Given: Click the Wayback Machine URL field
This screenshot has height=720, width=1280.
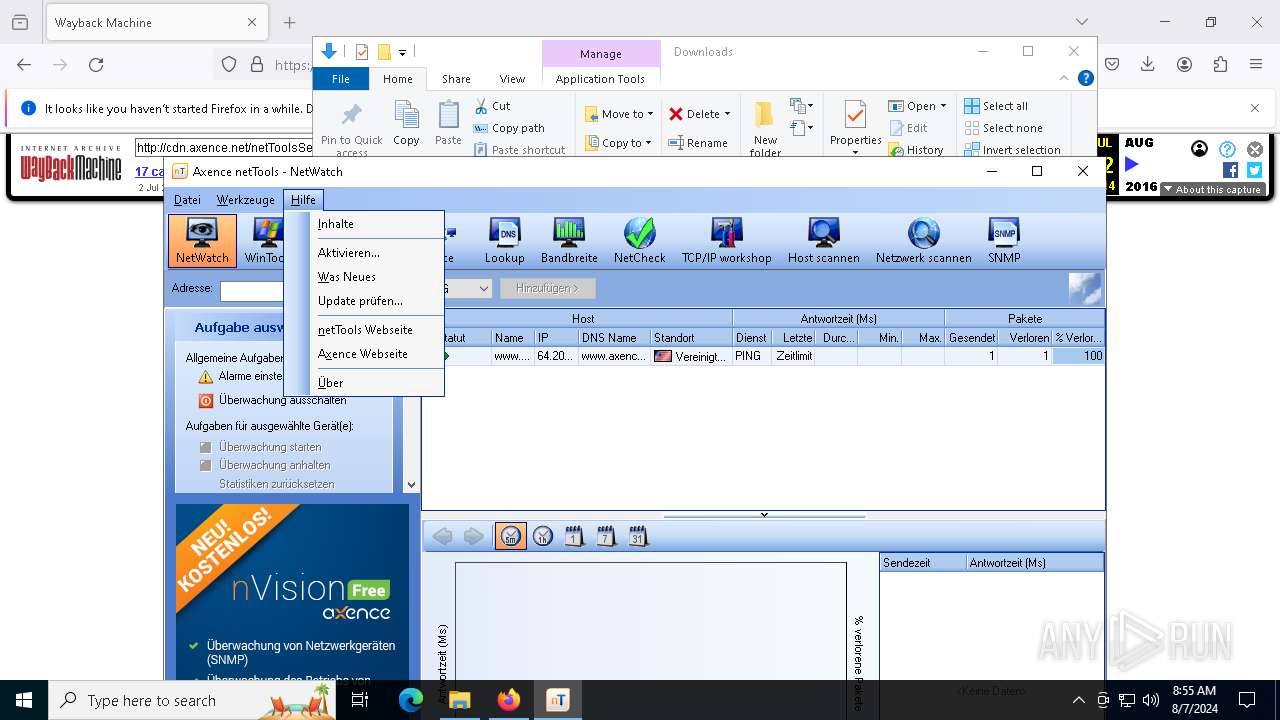Looking at the screenshot, I should coord(225,148).
